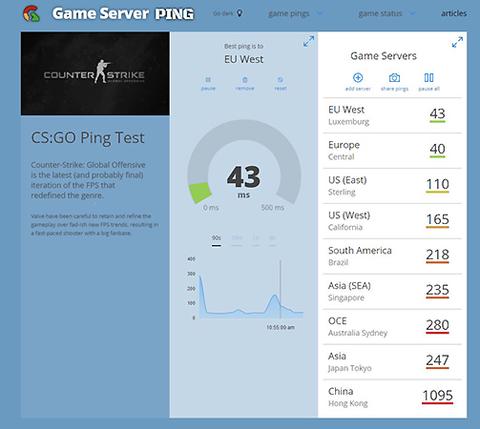480x429 pixels.
Task: Click the Counter-Strike banner image
Action: pyautogui.click(x=95, y=74)
